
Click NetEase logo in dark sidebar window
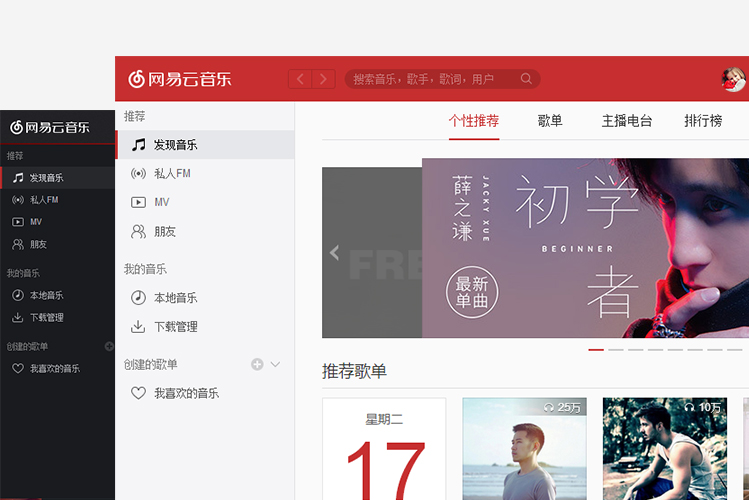[x=50, y=127]
